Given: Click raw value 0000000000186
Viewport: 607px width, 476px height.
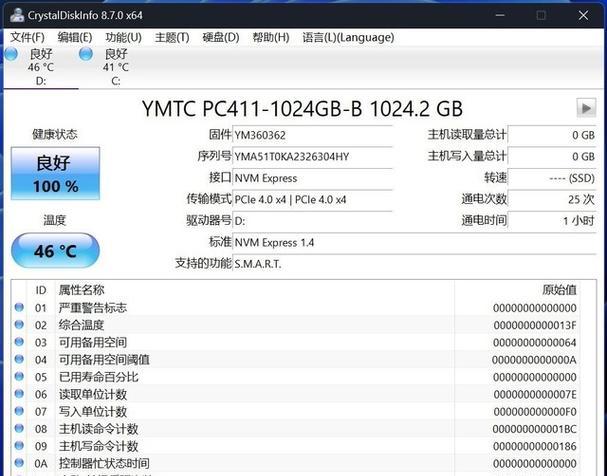Looking at the screenshot, I should pos(535,446).
